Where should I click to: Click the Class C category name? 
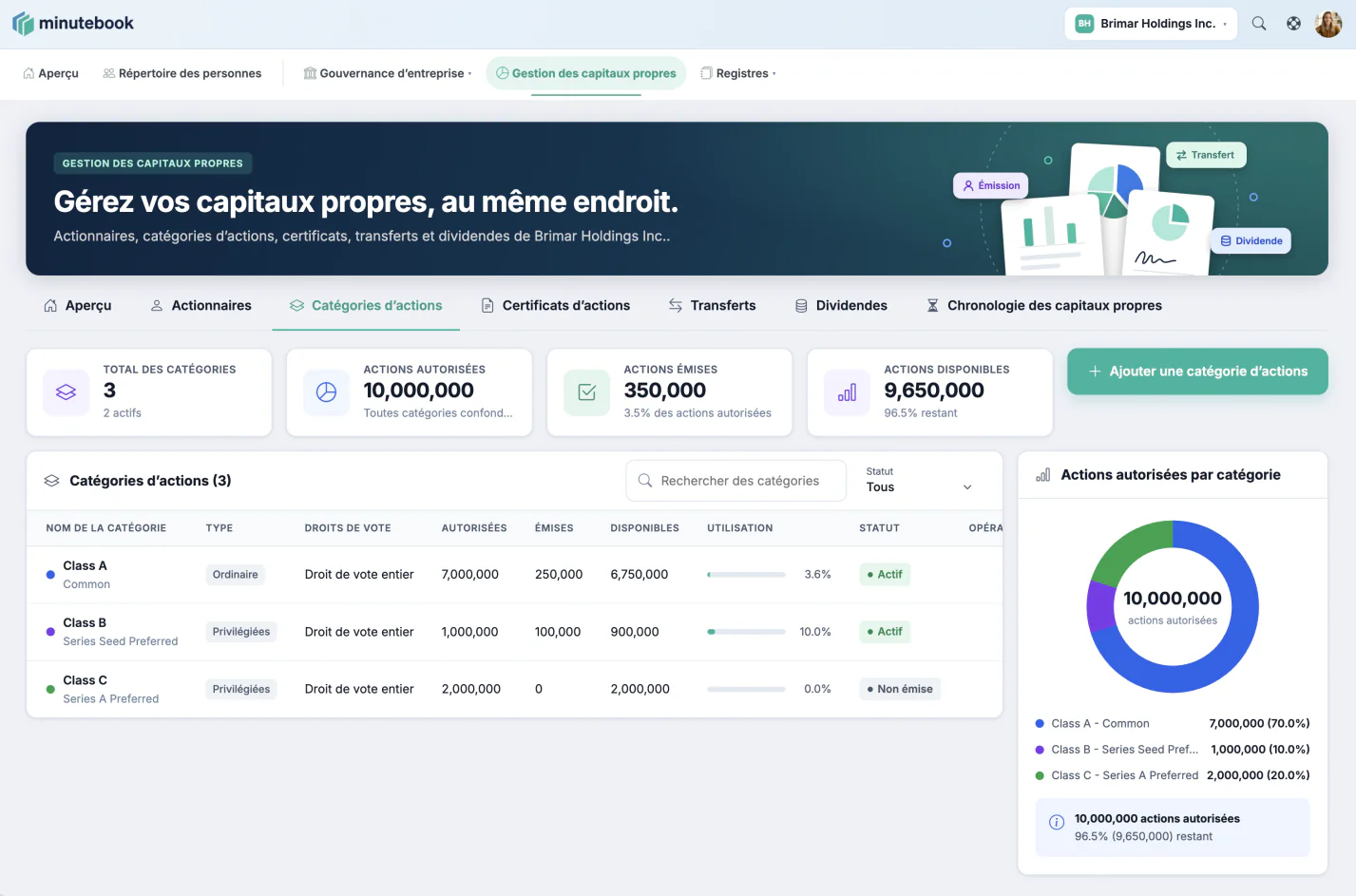[x=86, y=680]
